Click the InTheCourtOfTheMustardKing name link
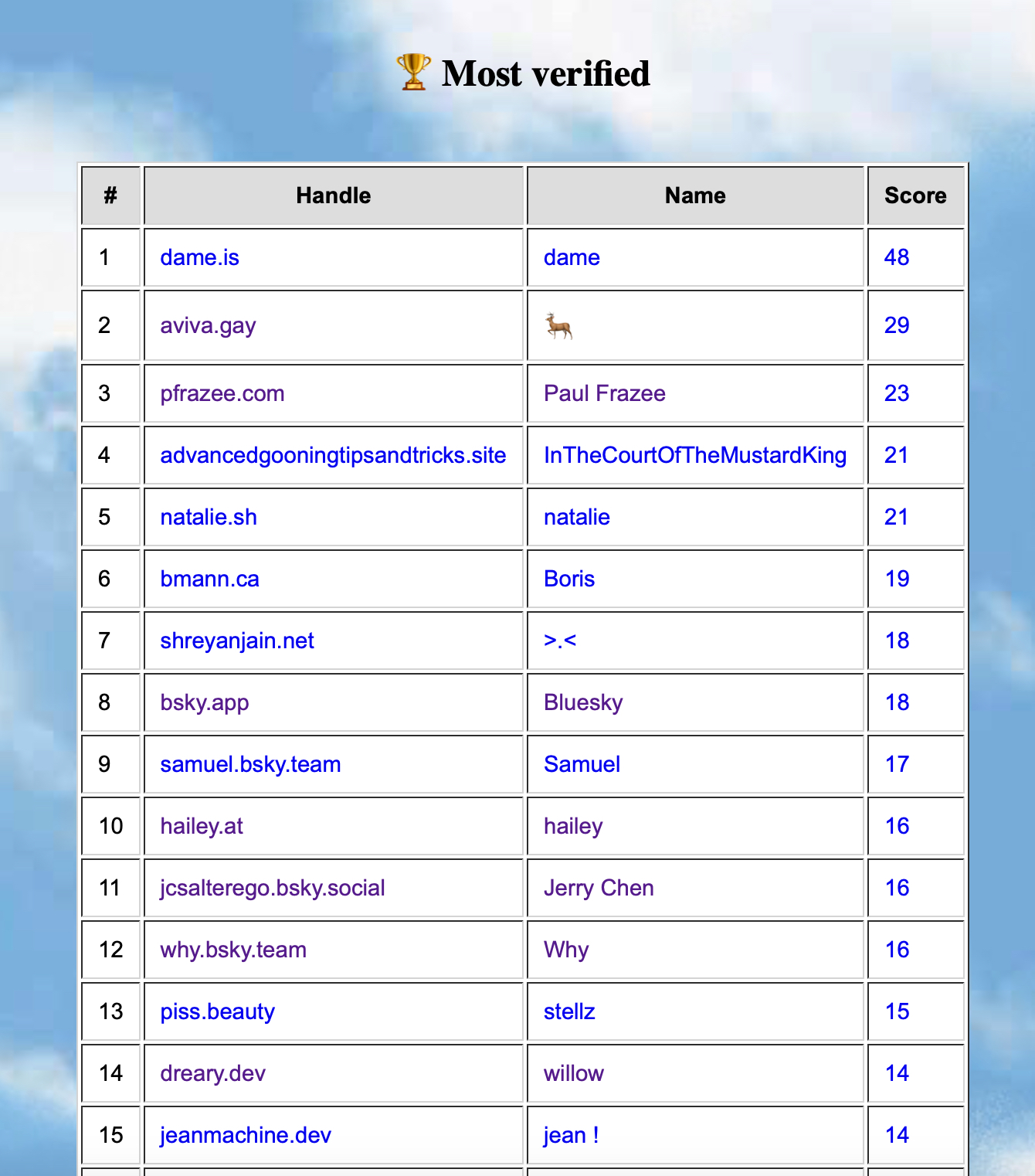The width and height of the screenshot is (1035, 1176). (x=694, y=455)
